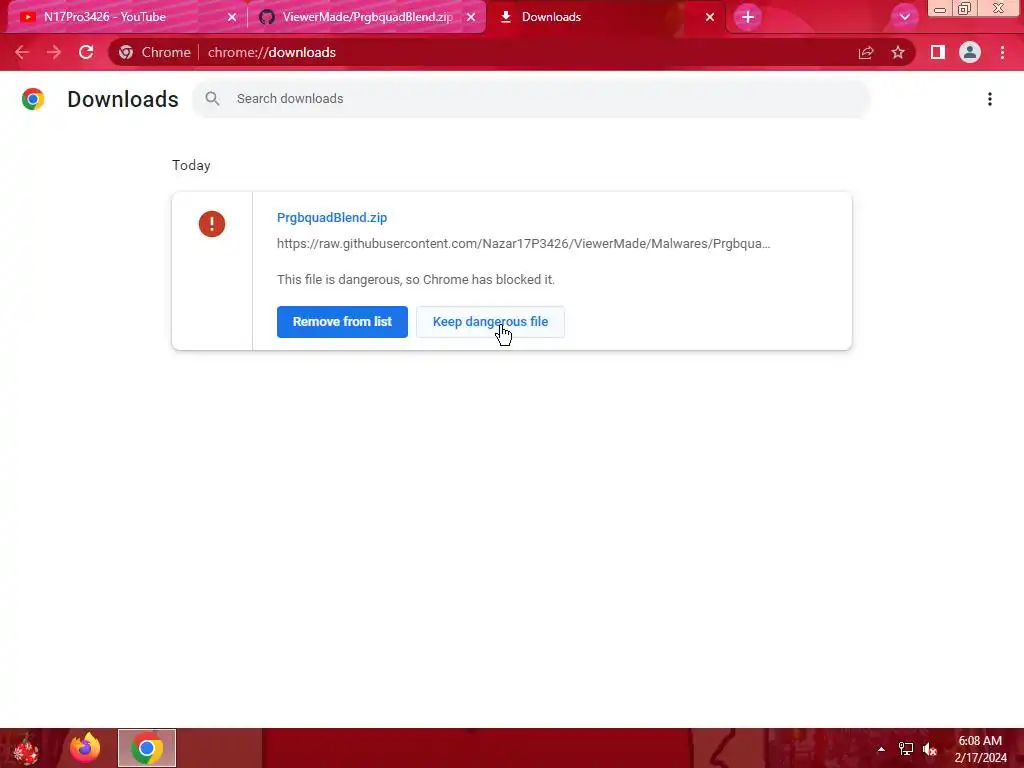Open a new tab with plus button

tap(748, 17)
